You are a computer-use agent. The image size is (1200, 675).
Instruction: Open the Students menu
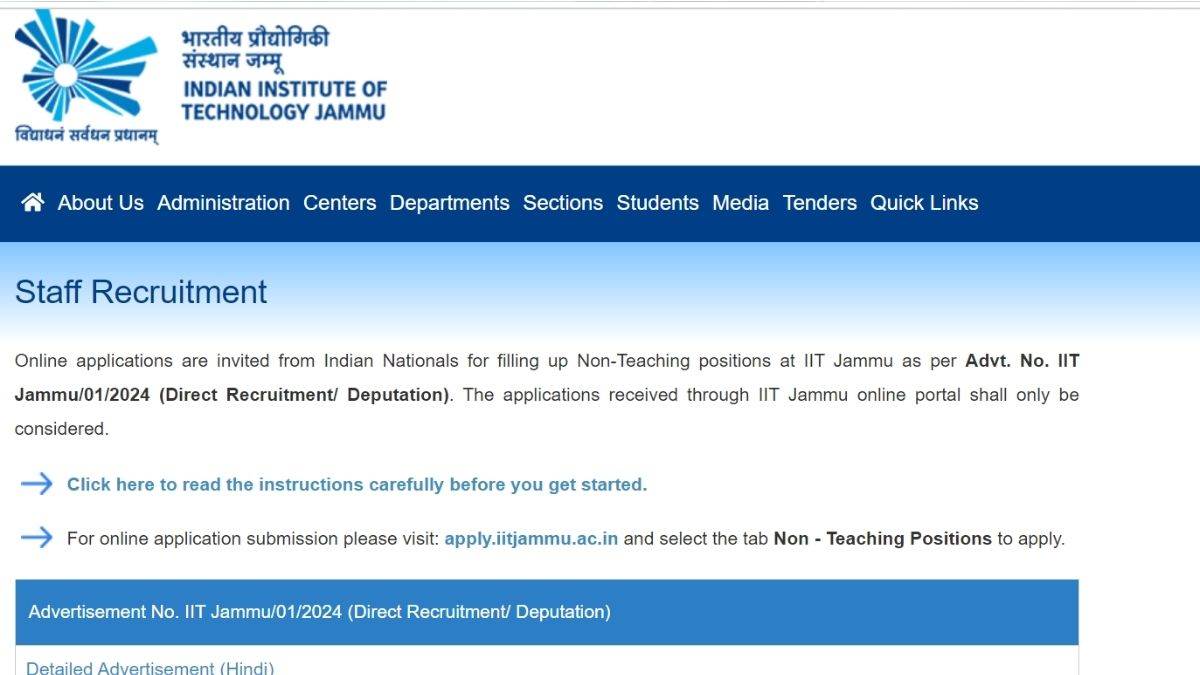click(x=658, y=203)
